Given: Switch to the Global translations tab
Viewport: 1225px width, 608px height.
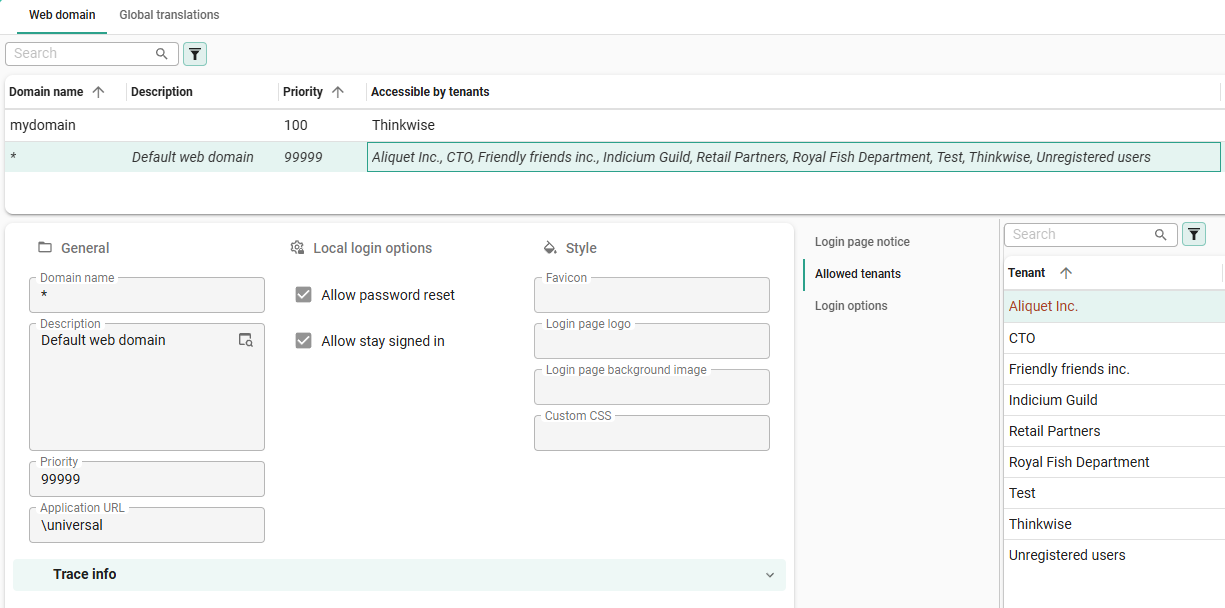Looking at the screenshot, I should (169, 15).
